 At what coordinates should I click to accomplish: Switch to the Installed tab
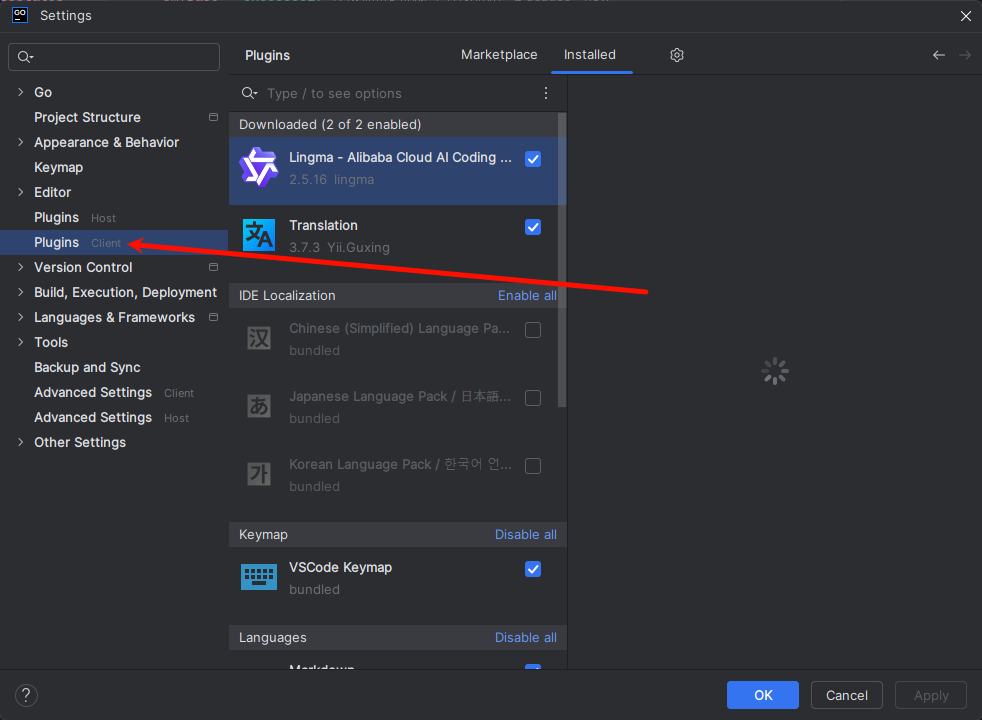coord(589,54)
